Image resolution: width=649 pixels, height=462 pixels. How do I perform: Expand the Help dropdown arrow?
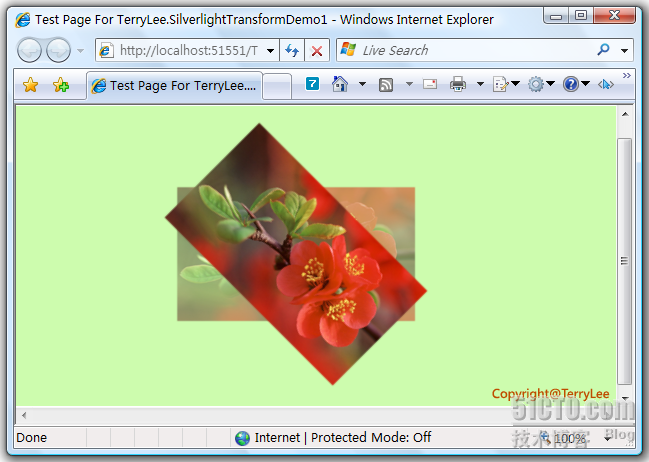pos(585,84)
